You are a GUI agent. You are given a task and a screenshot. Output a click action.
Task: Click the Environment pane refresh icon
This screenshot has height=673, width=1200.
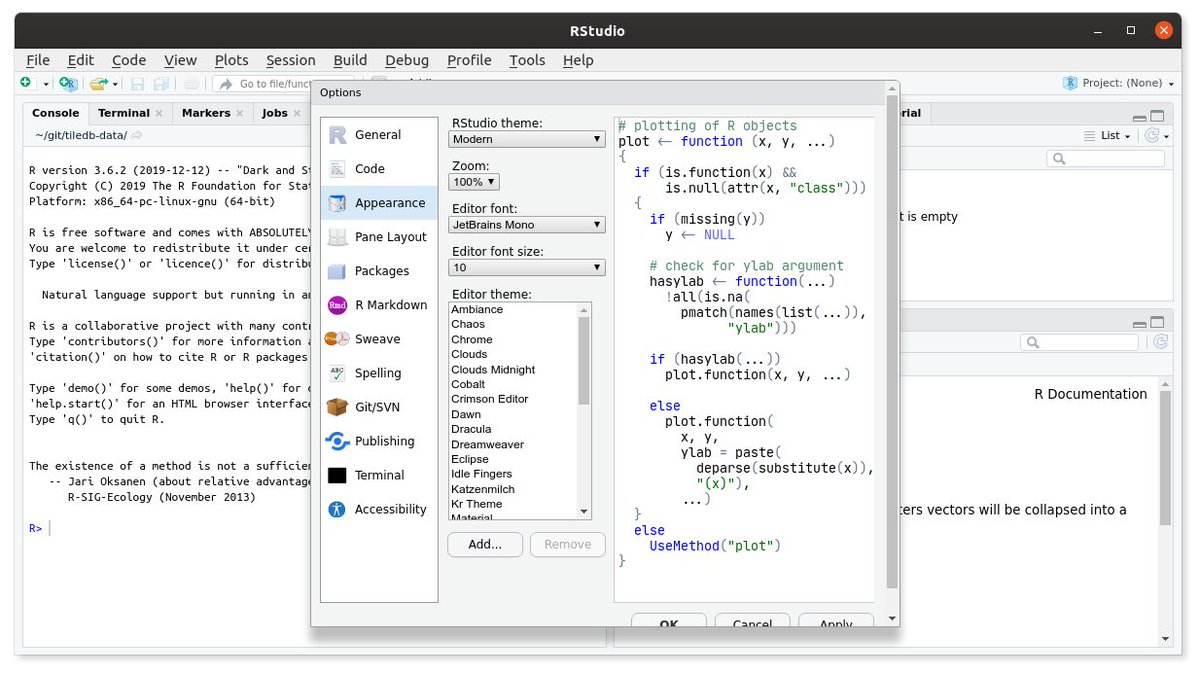1152,135
